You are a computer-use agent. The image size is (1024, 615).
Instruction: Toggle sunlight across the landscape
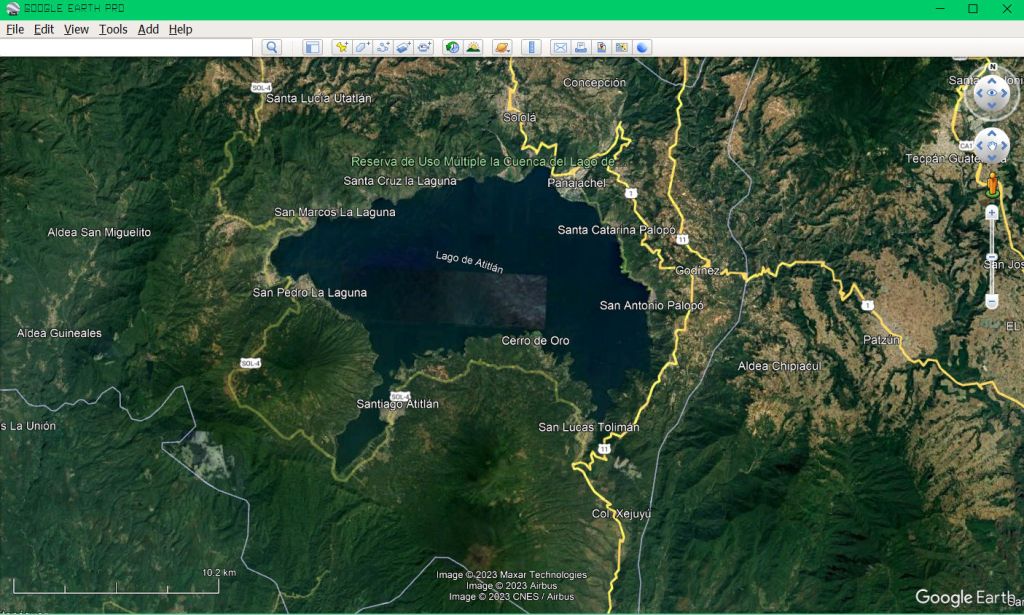[x=473, y=47]
